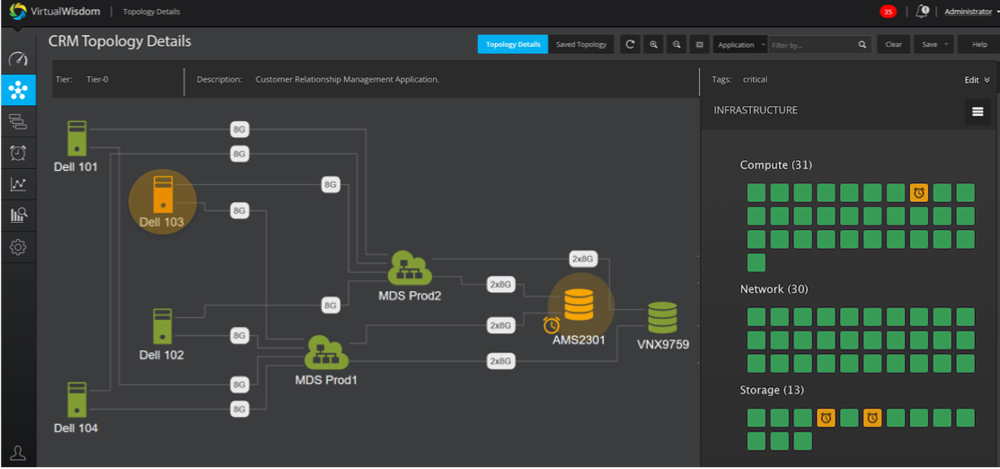Click the VirtualWisdom logo
1000x469 pixels.
pos(55,11)
